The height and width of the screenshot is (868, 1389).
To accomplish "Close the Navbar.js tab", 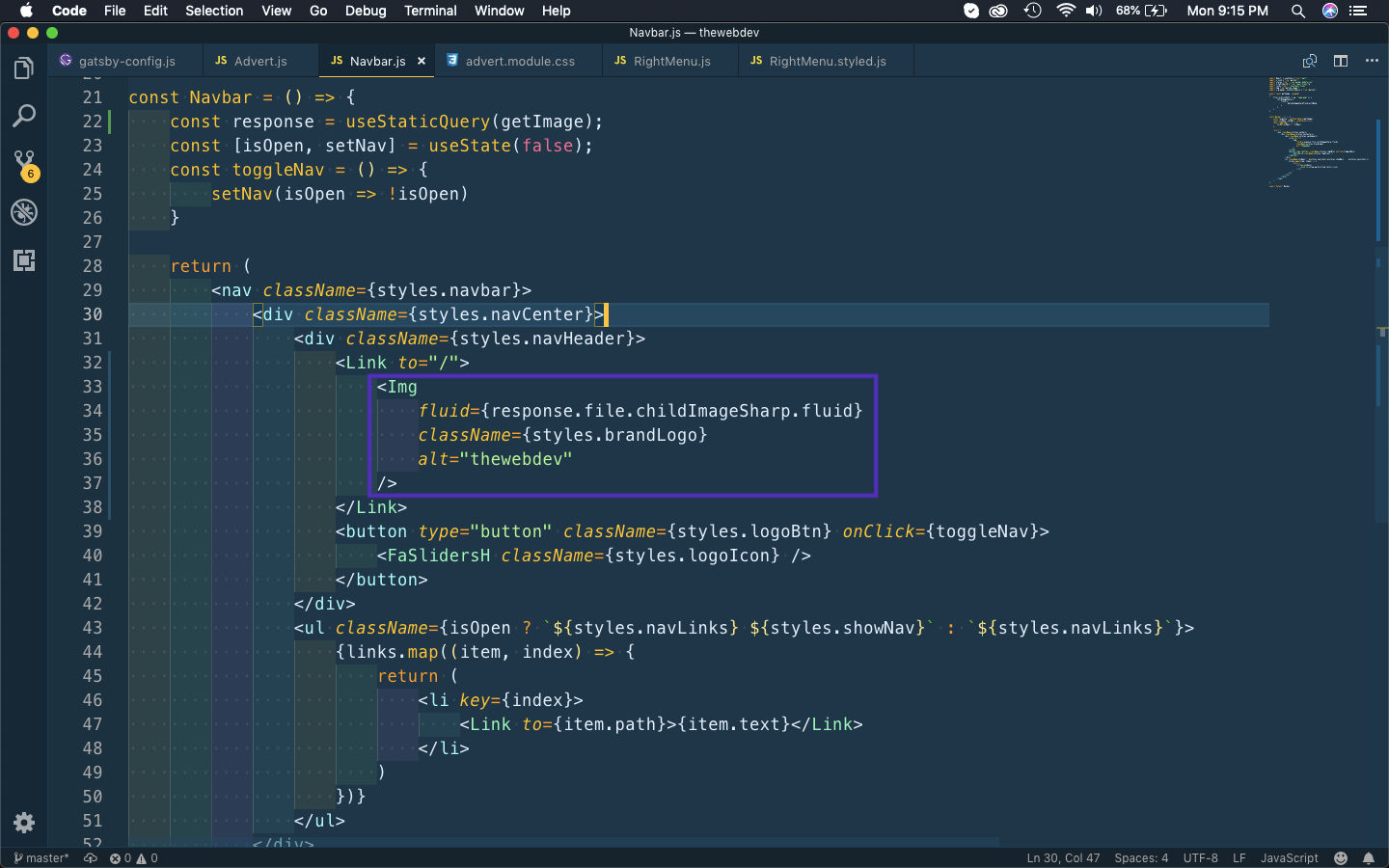I will (x=422, y=61).
